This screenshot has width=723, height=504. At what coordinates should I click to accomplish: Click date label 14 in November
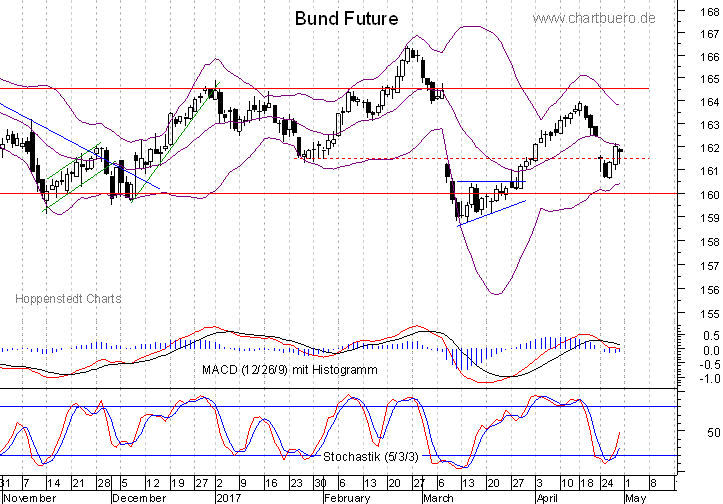[x=53, y=483]
